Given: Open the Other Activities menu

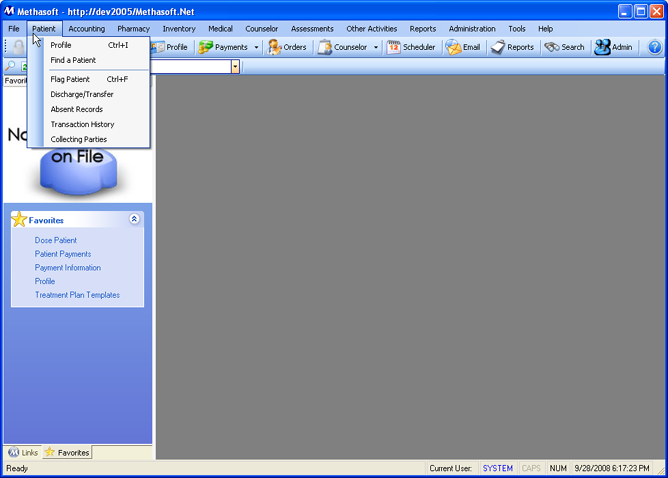Looking at the screenshot, I should point(371,29).
